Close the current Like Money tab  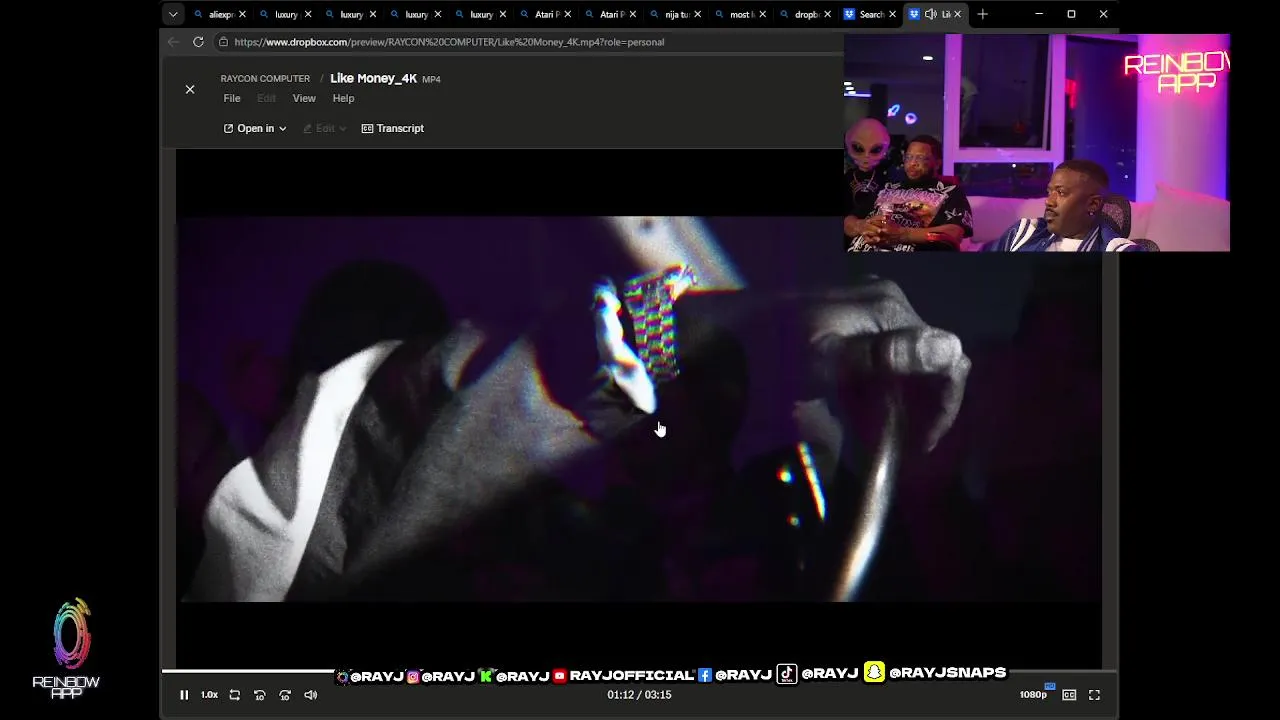click(x=957, y=14)
